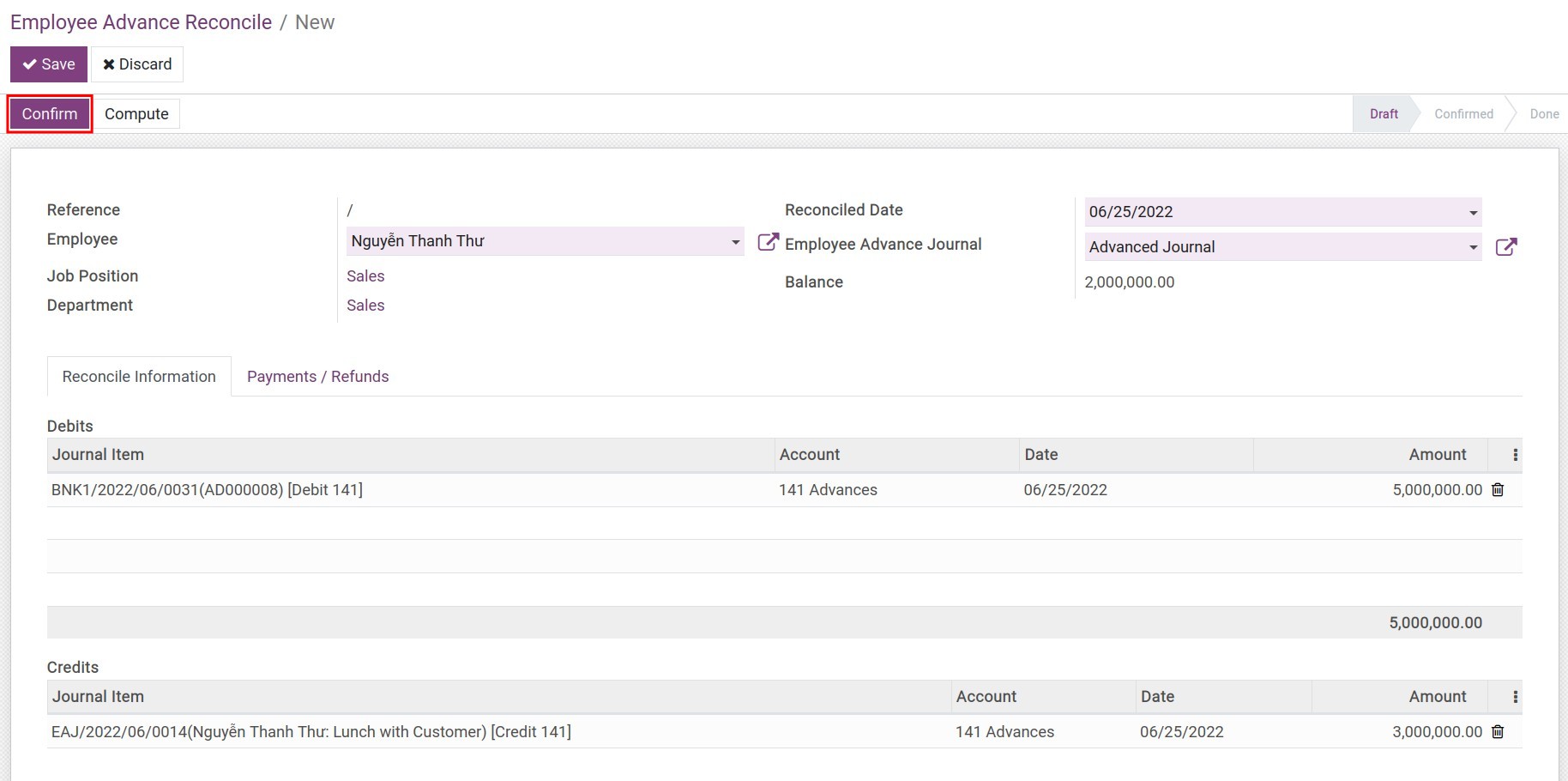Open column options in Debits table
1568x781 pixels.
coord(1515,455)
